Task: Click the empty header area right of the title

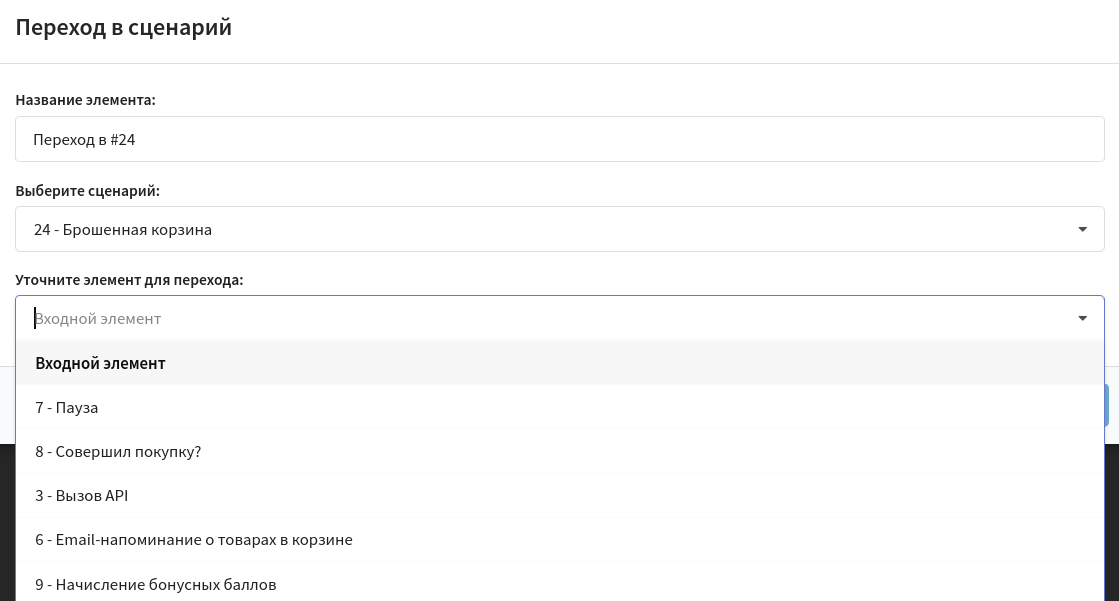Action: [700, 28]
